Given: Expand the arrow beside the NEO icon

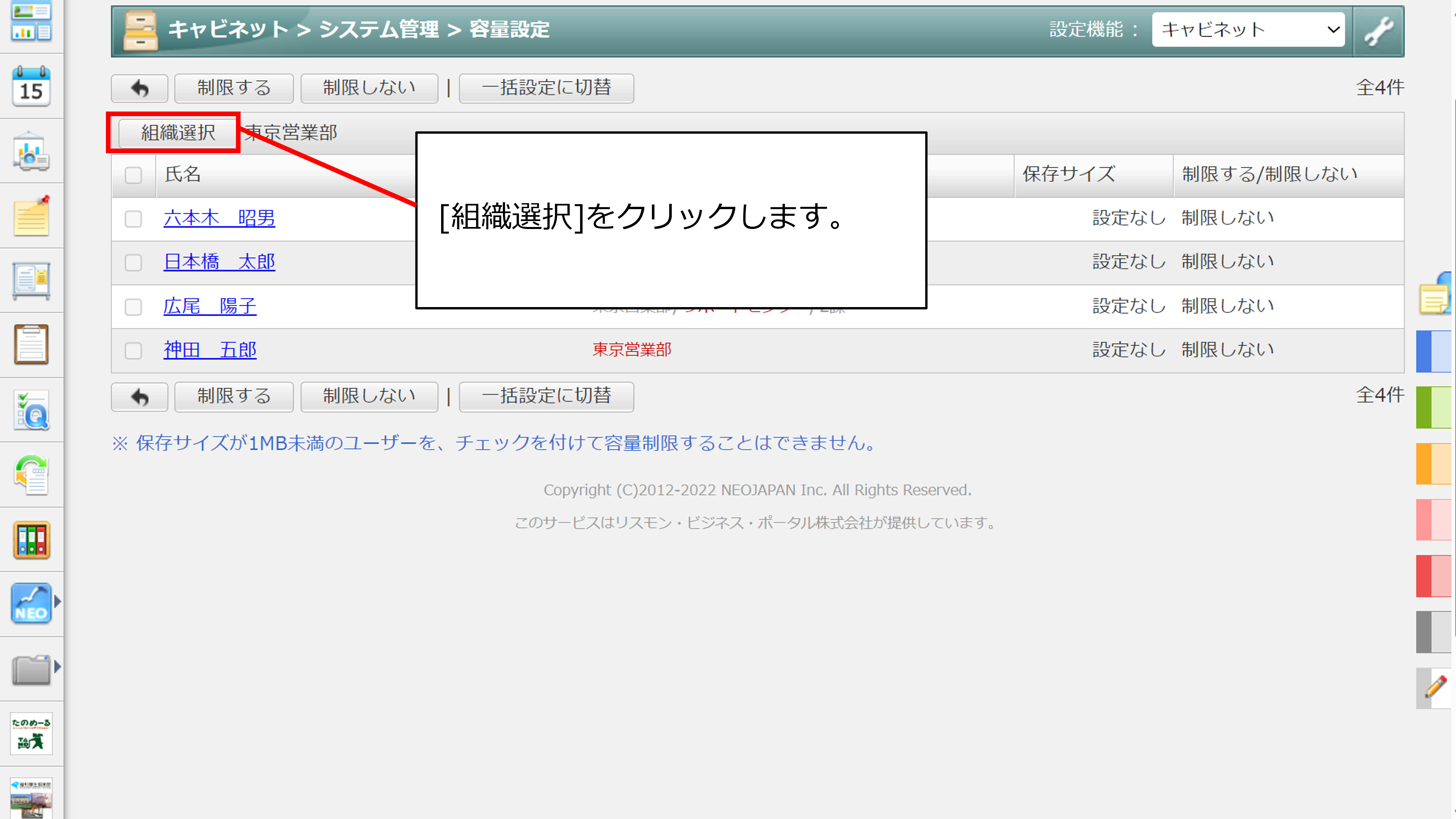Looking at the screenshot, I should (x=57, y=602).
